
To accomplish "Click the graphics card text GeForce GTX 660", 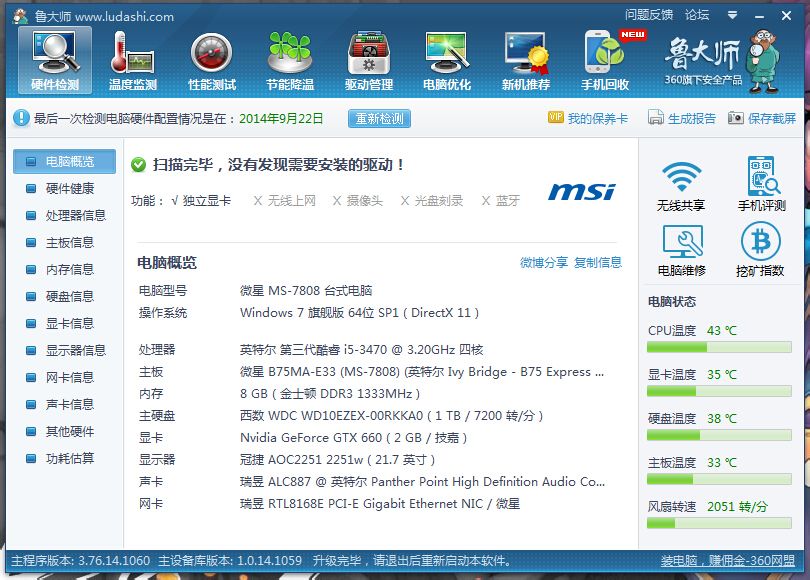I will [x=332, y=437].
